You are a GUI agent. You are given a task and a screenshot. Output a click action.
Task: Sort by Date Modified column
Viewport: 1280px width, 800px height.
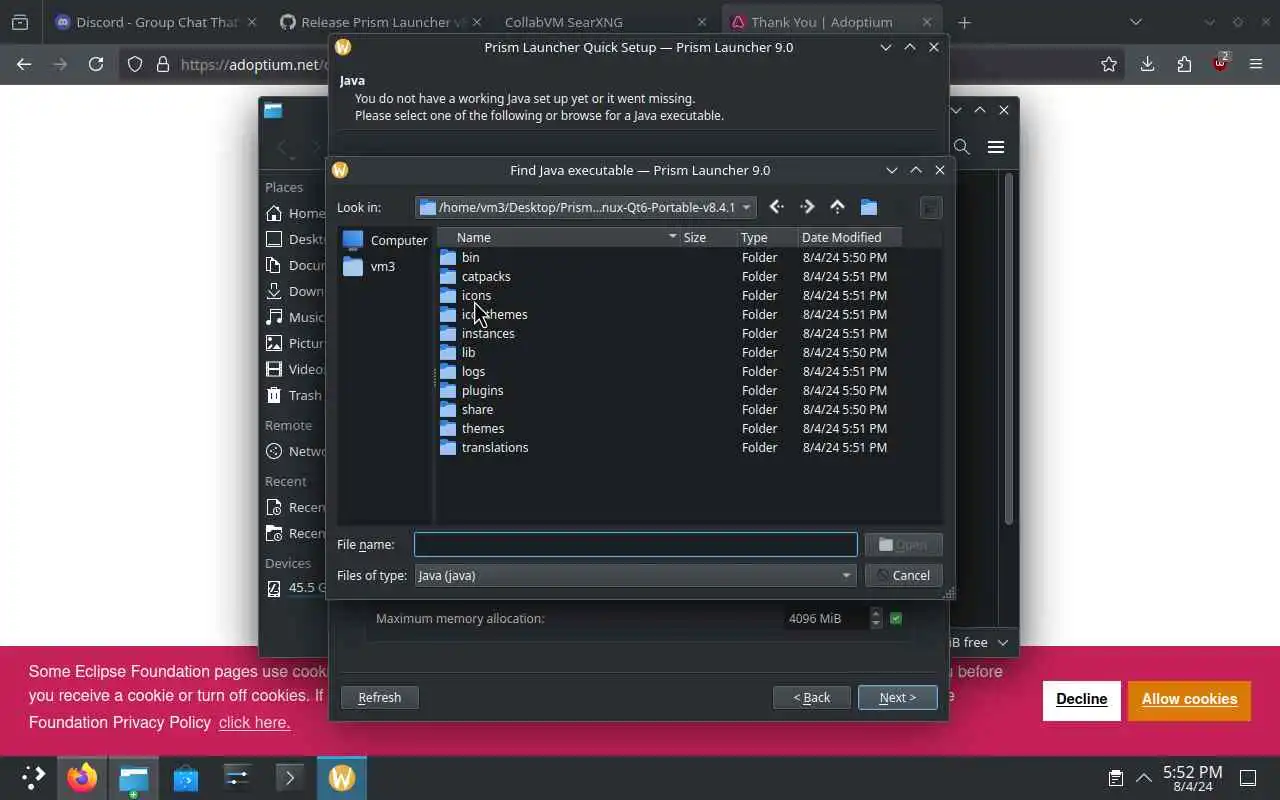pos(850,237)
